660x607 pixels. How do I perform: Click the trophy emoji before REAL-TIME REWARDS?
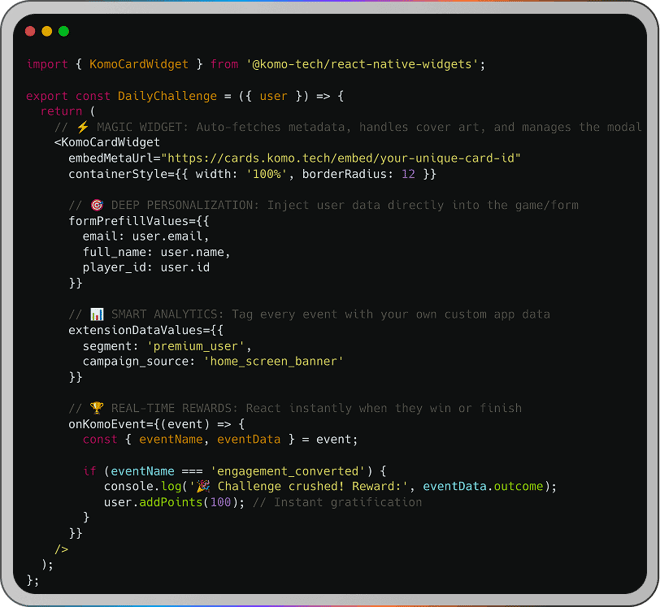tap(97, 408)
